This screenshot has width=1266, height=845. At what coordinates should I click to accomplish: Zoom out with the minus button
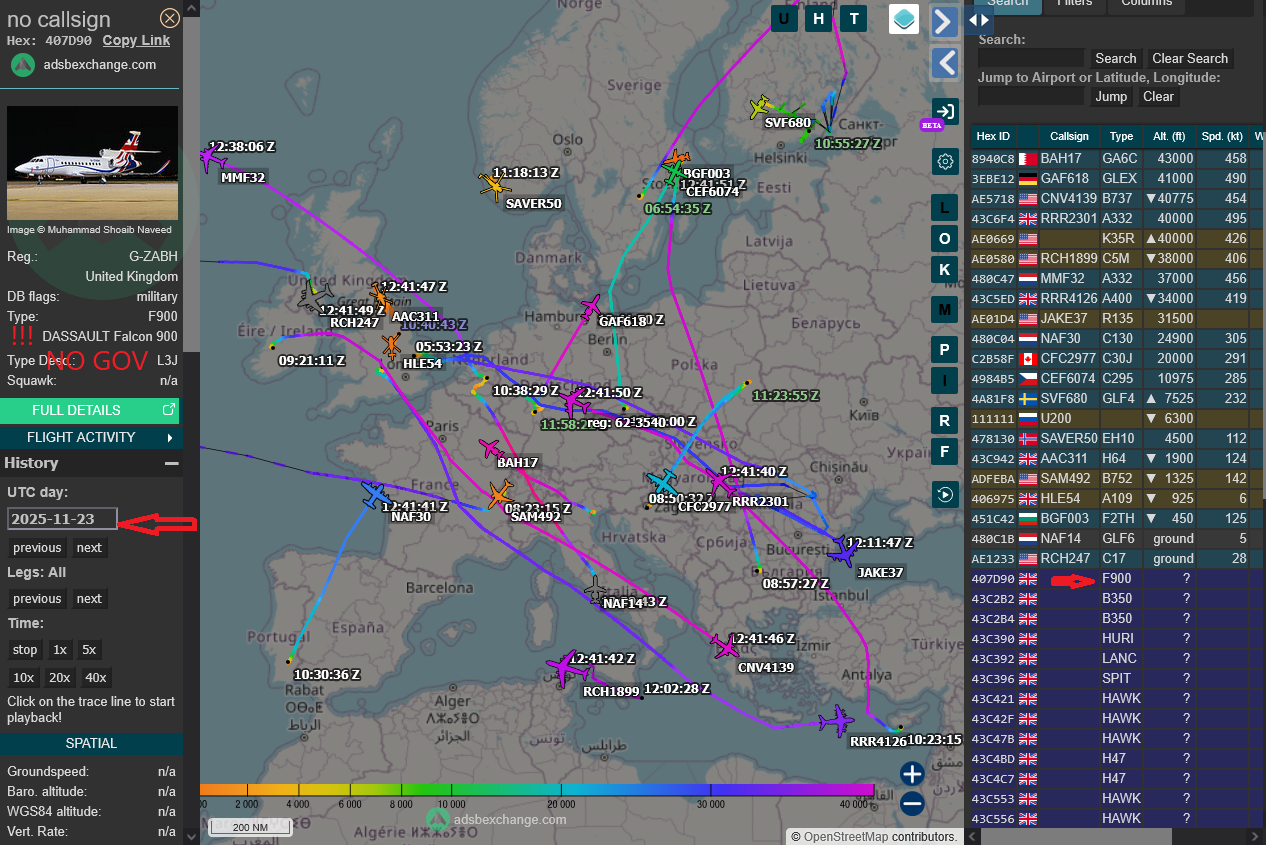coord(911,803)
